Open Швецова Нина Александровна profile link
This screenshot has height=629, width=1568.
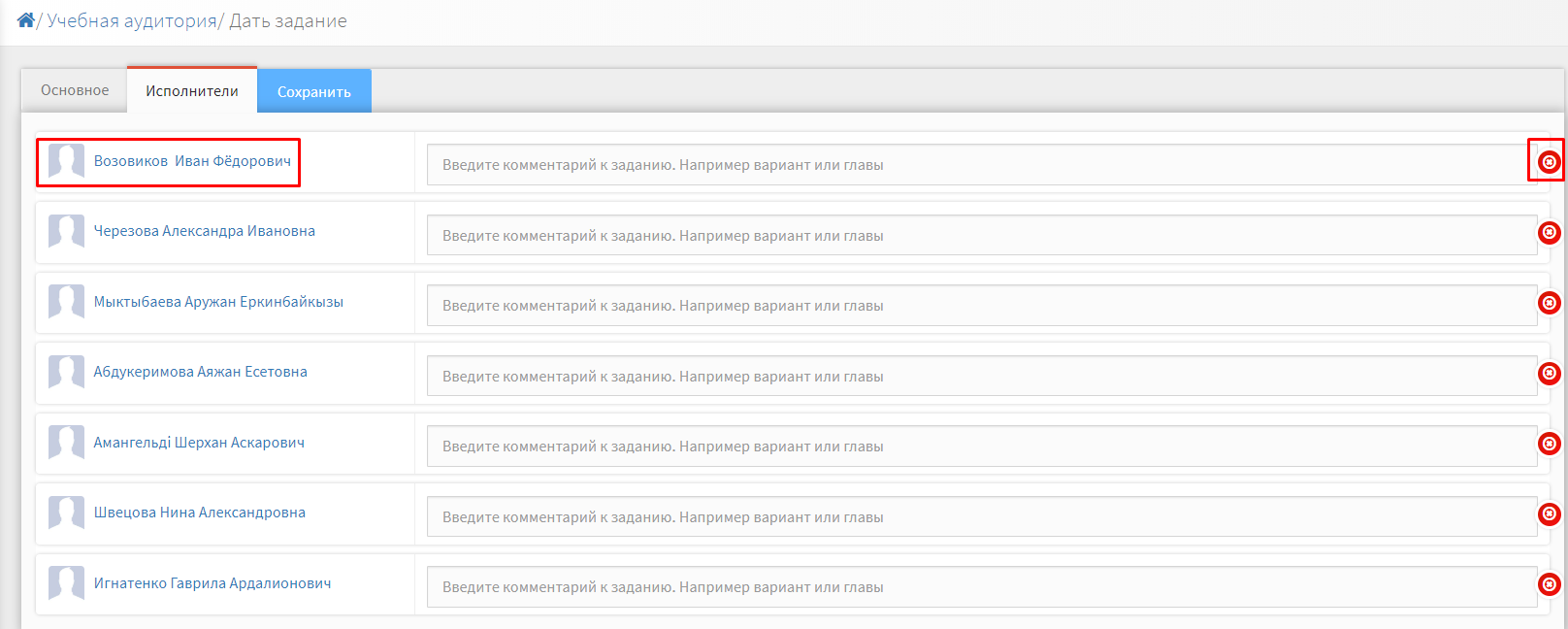(x=199, y=513)
